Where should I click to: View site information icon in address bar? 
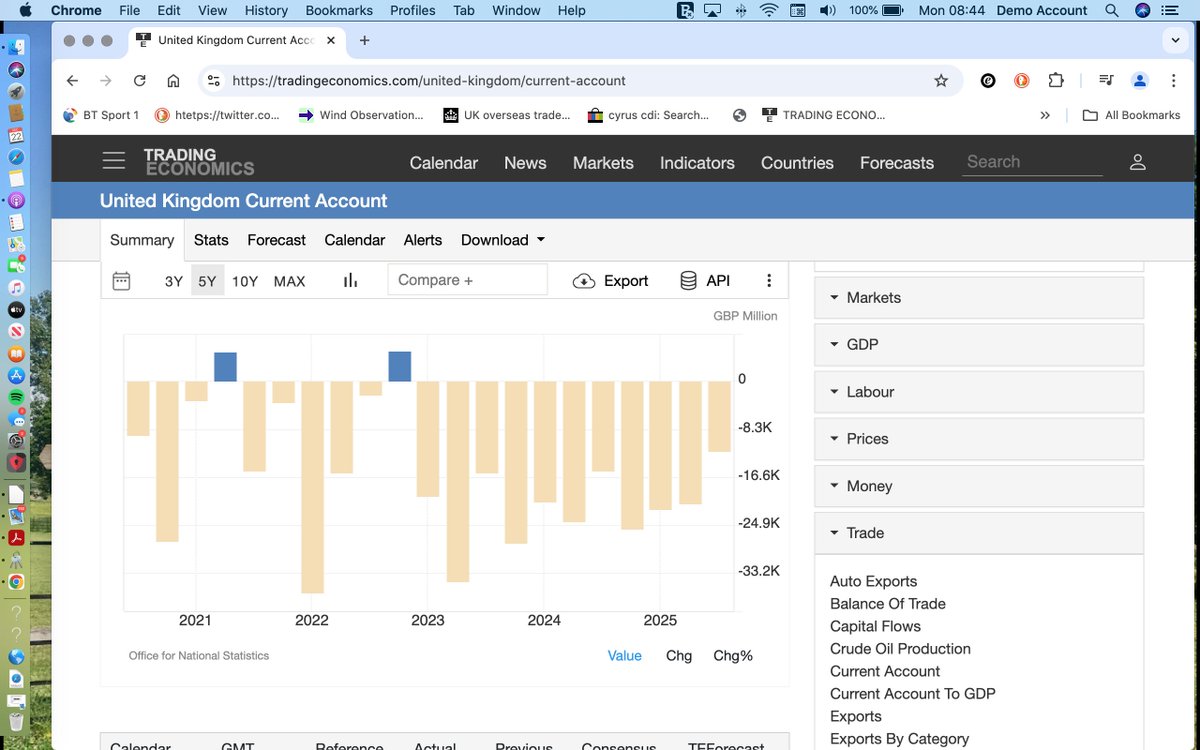pyautogui.click(x=213, y=81)
